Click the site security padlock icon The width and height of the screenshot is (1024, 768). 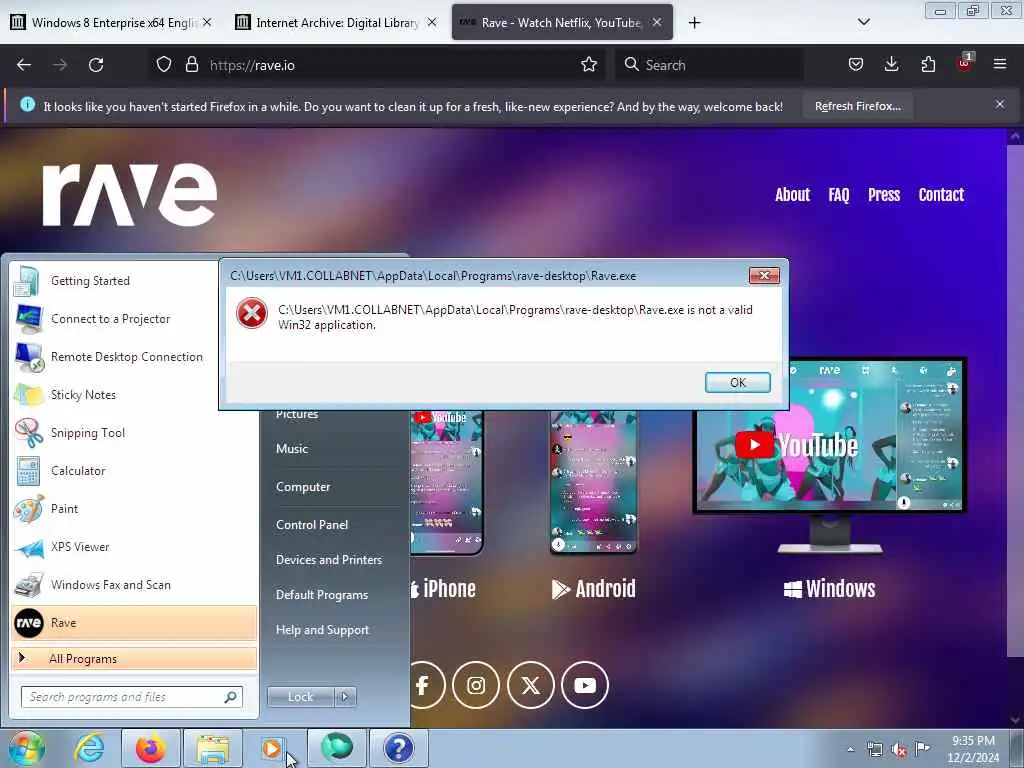(191, 65)
